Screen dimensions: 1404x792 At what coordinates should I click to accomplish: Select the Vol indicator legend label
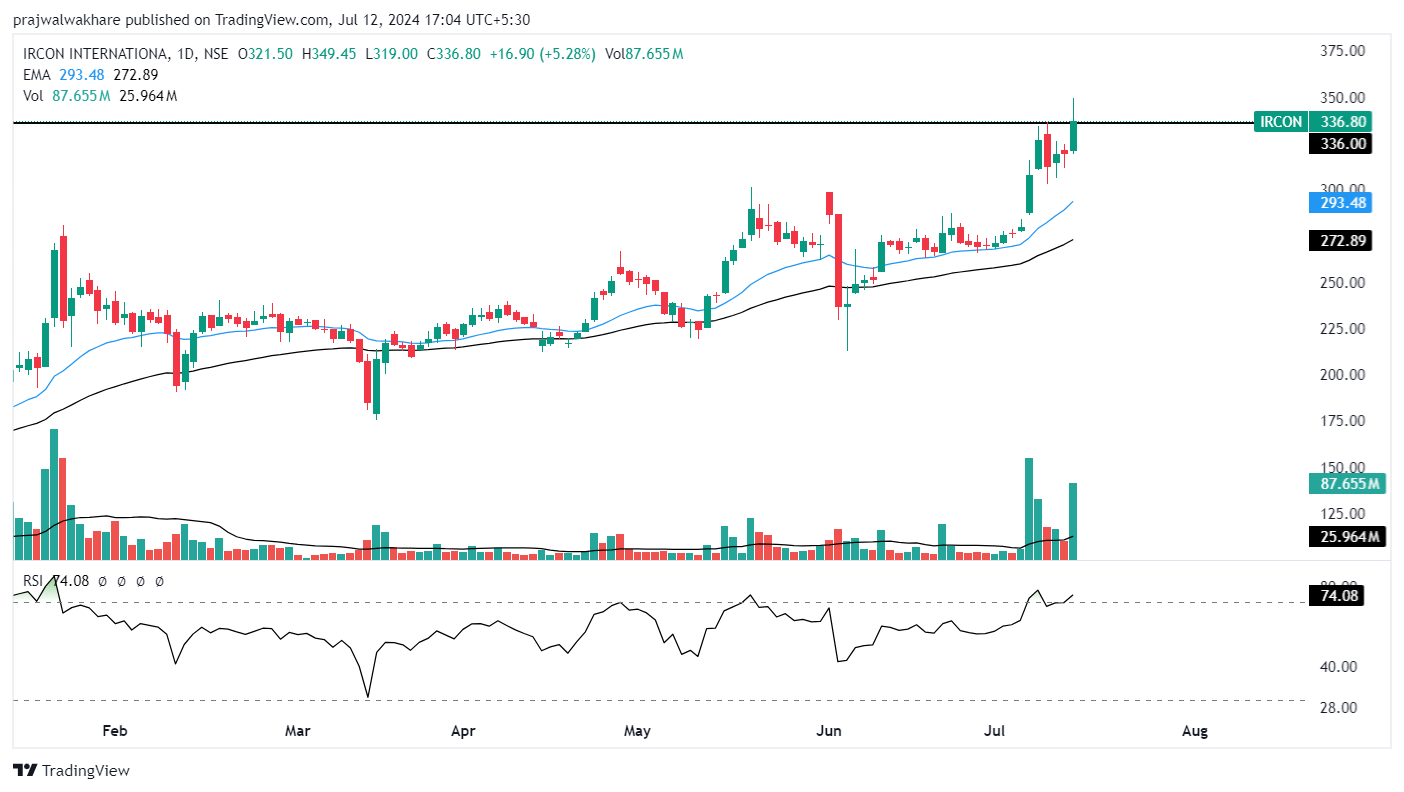click(34, 96)
